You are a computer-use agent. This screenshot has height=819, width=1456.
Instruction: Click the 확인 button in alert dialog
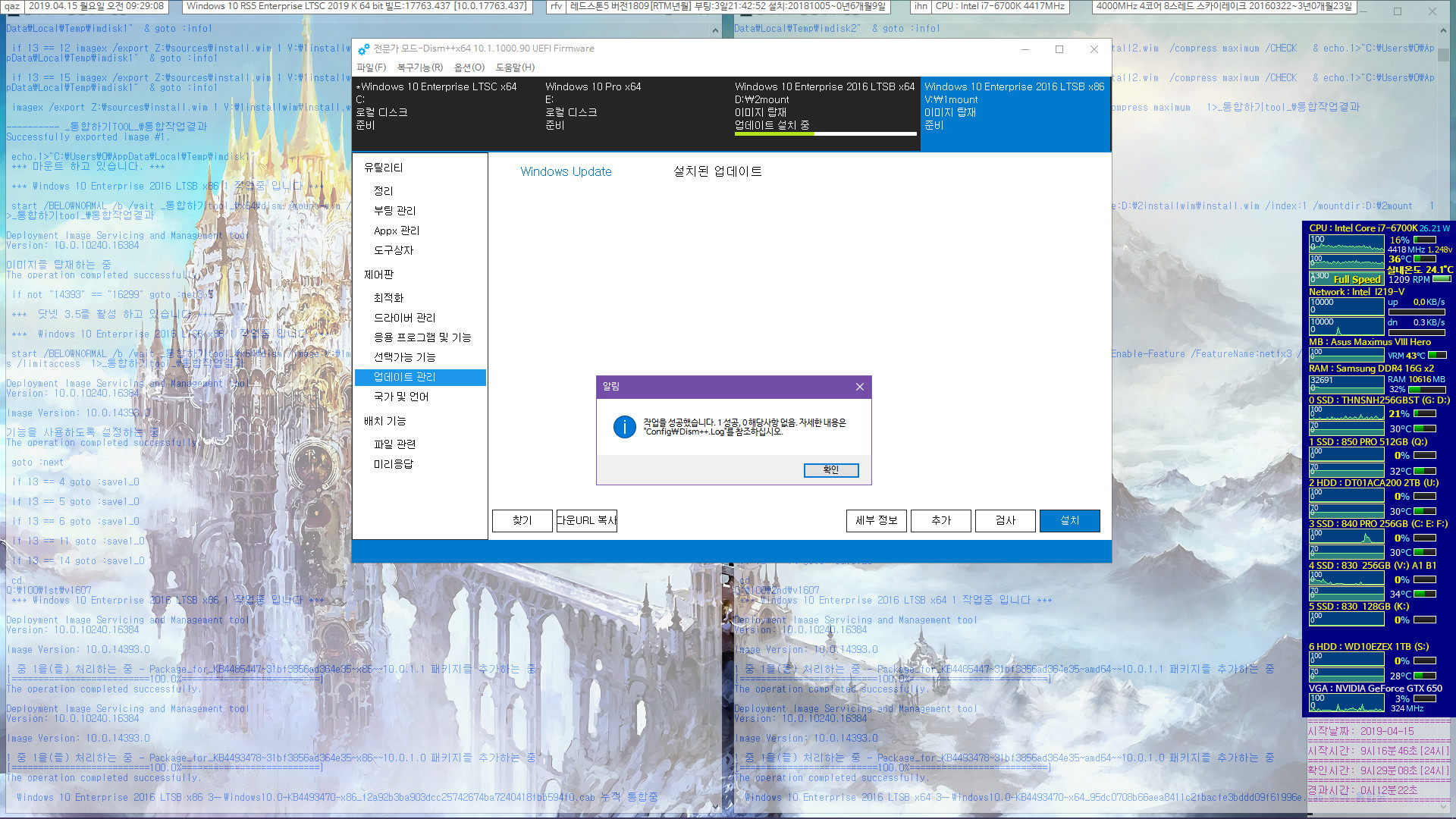point(831,470)
